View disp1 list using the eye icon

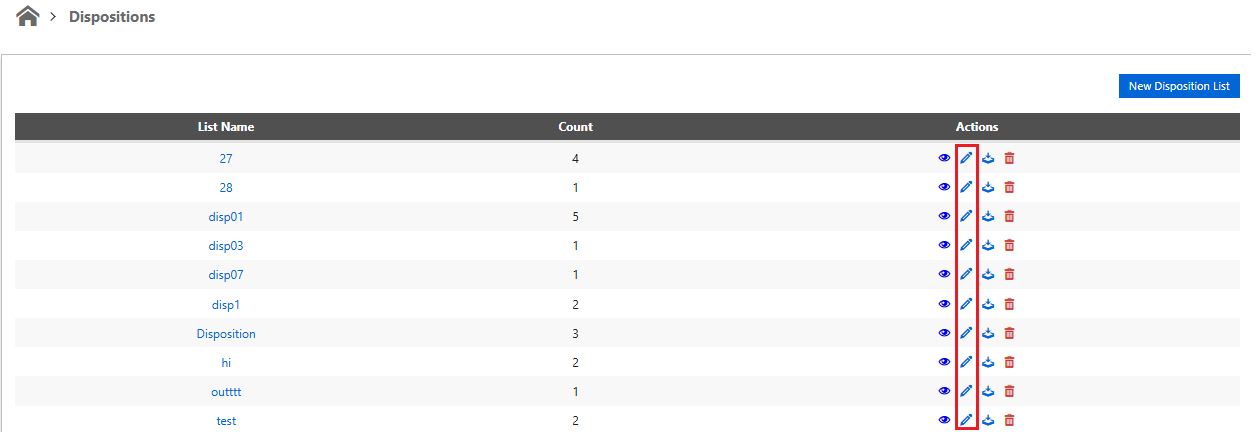pos(944,304)
